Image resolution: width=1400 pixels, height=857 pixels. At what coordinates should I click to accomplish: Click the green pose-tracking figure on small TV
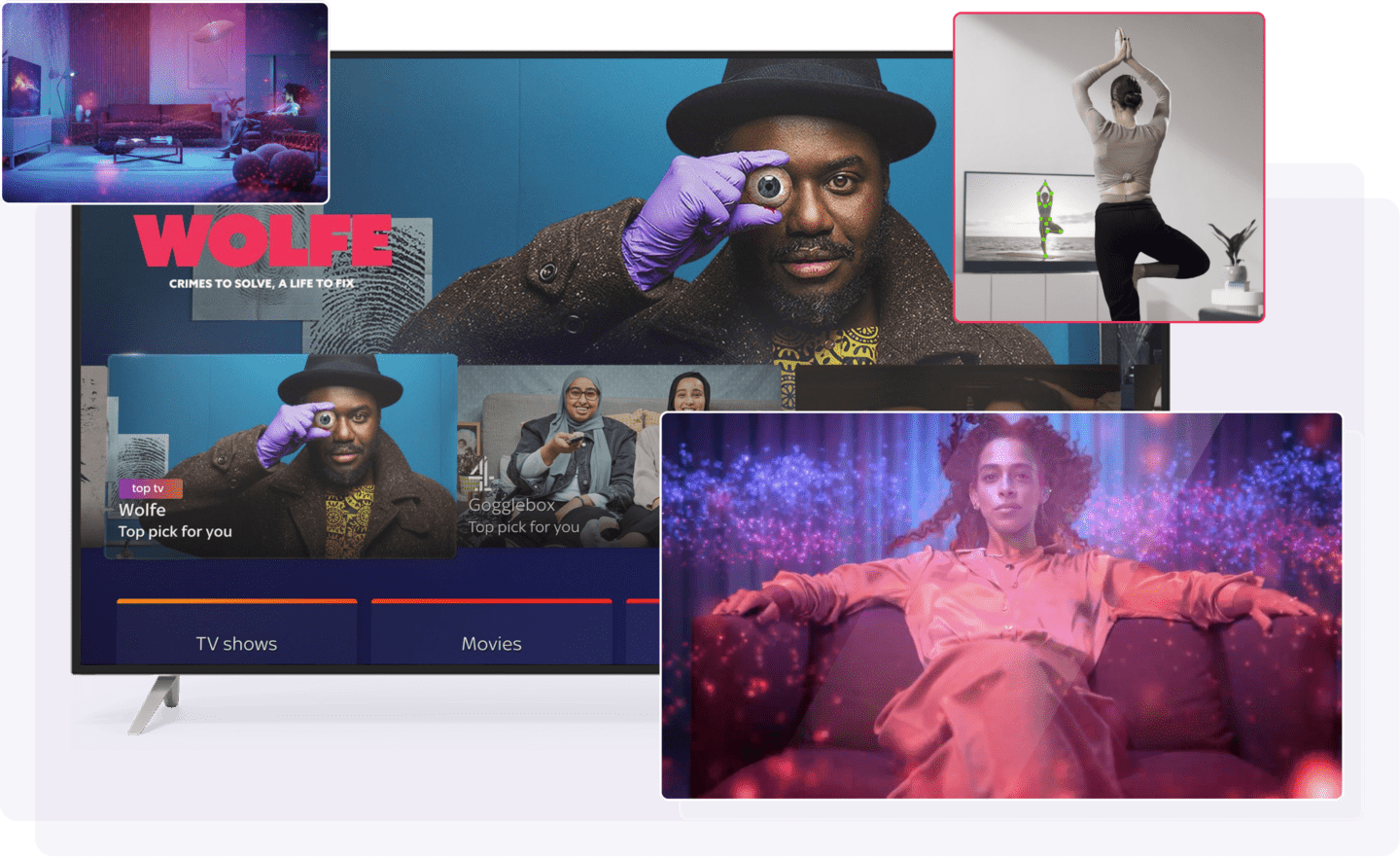1045,219
